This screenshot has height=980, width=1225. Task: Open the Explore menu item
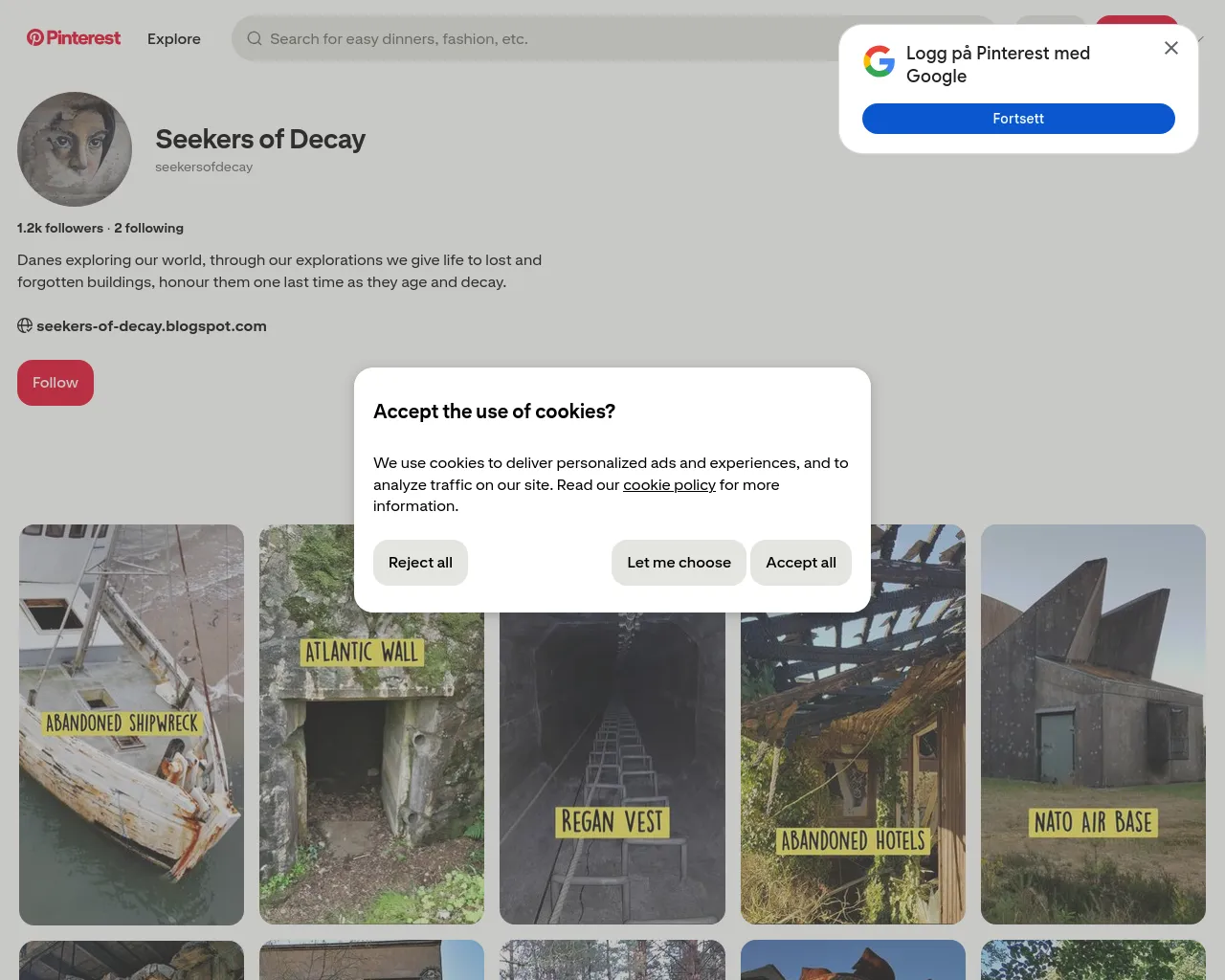[174, 39]
